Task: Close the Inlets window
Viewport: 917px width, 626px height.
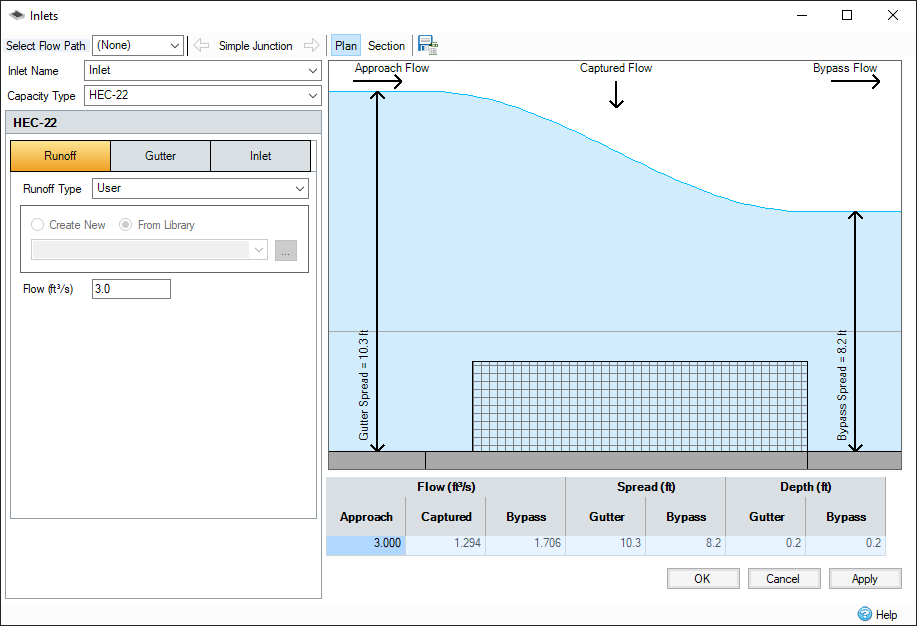Action: [x=892, y=15]
